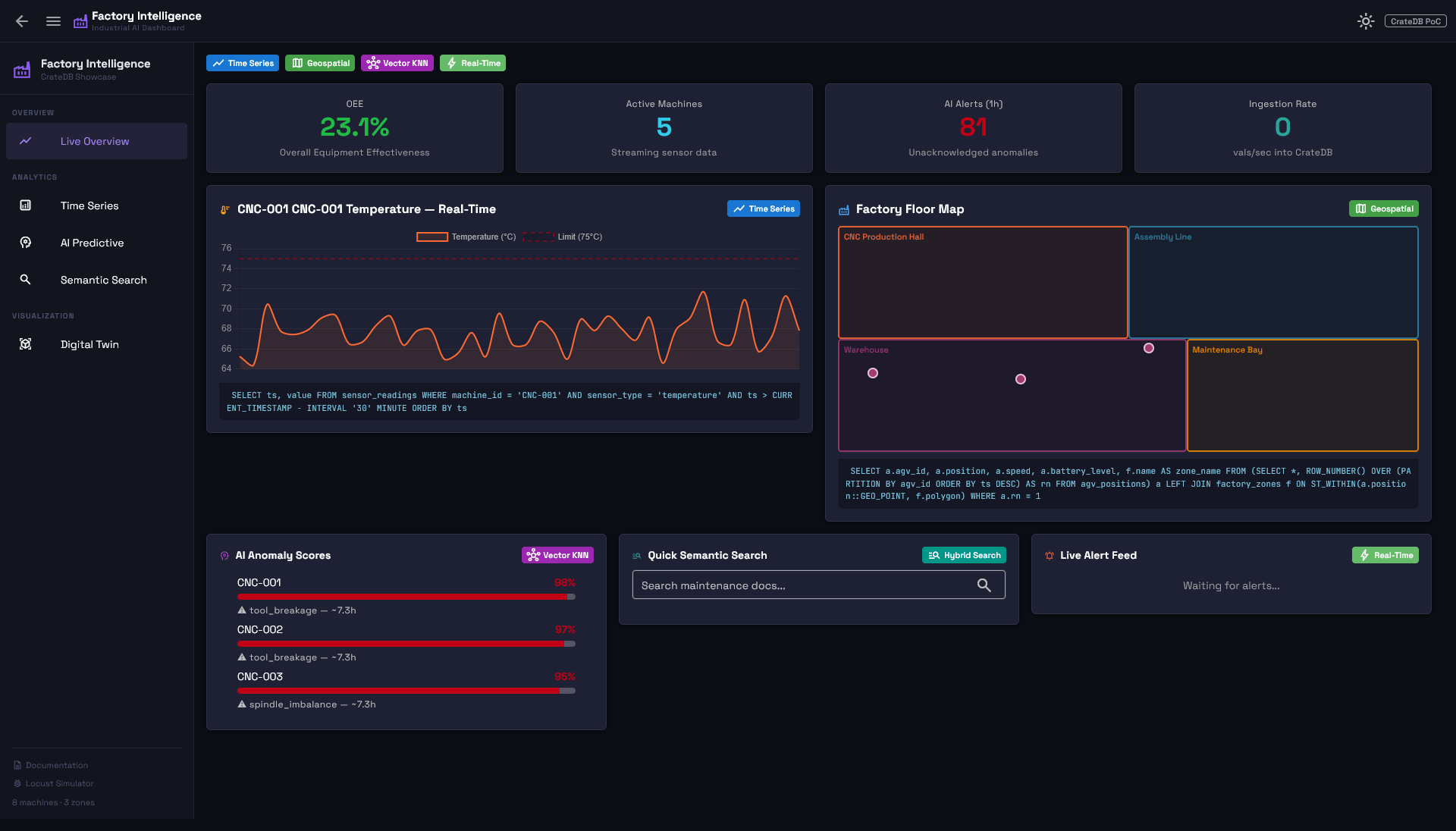Click the top Vector KNN chip

(x=397, y=63)
